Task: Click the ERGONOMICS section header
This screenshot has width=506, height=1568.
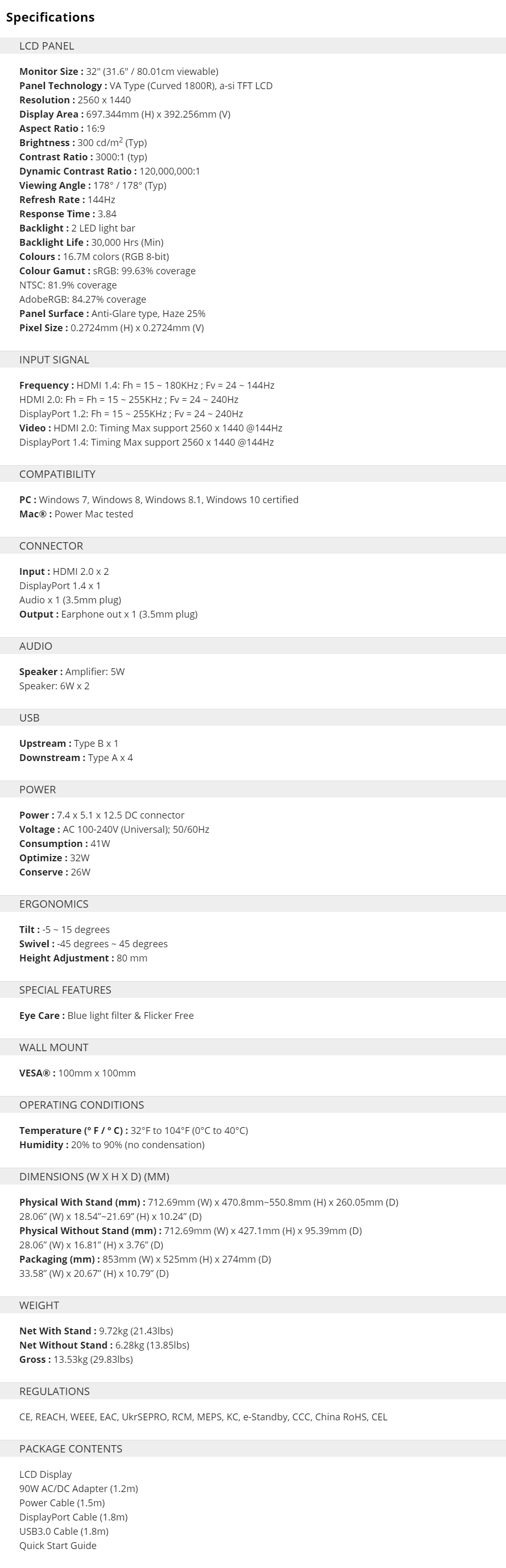Action: 253,904
